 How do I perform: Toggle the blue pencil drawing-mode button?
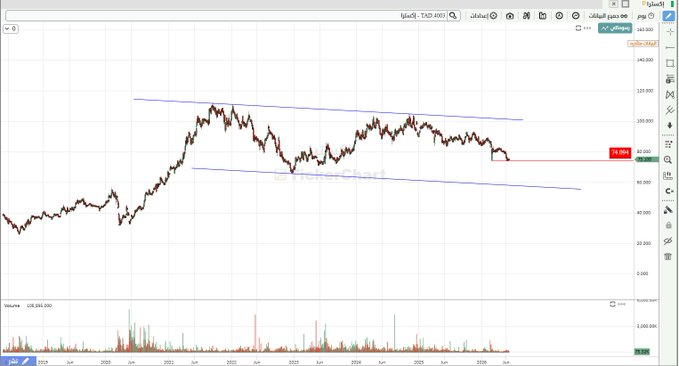point(669,16)
